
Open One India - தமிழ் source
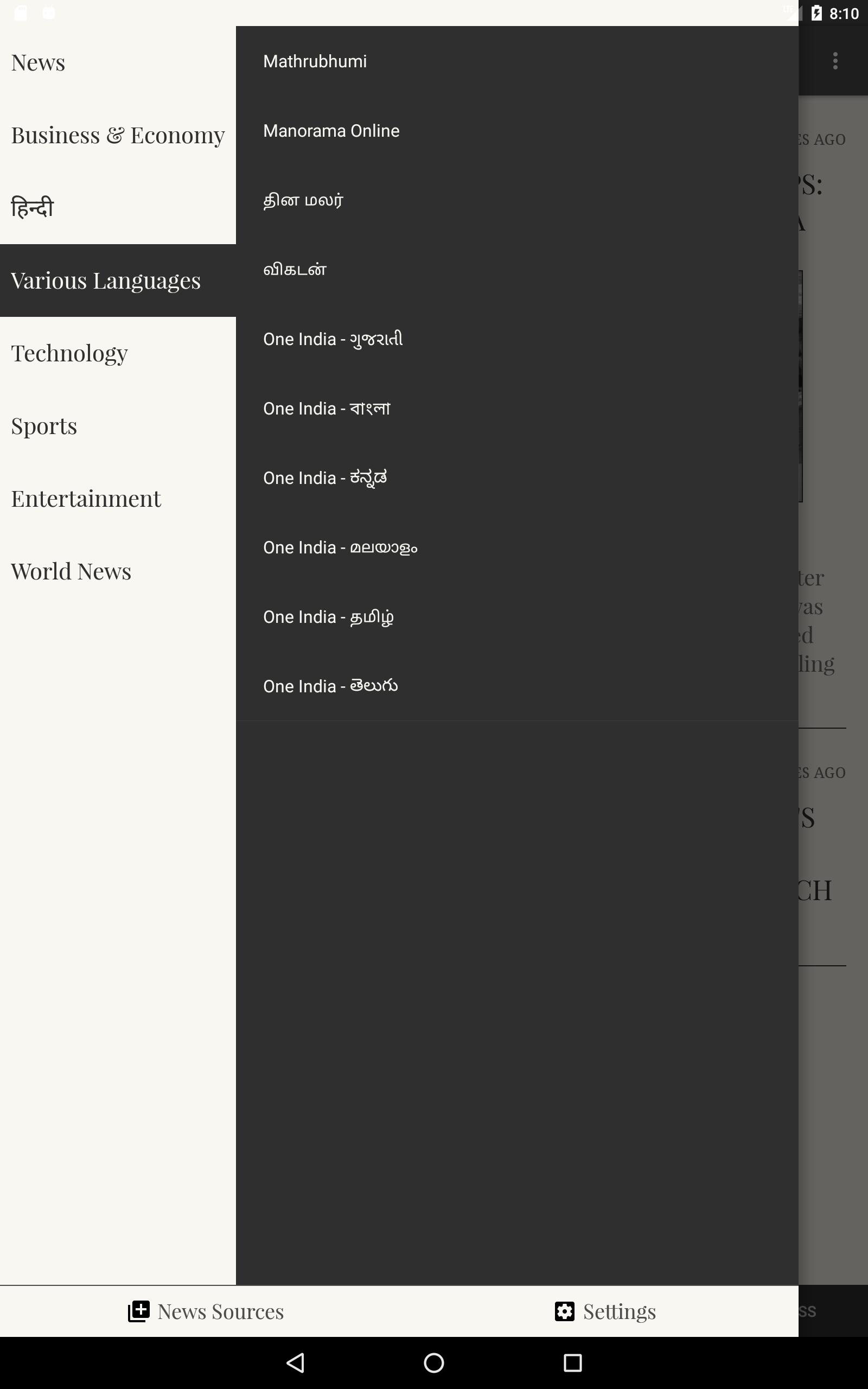point(516,617)
